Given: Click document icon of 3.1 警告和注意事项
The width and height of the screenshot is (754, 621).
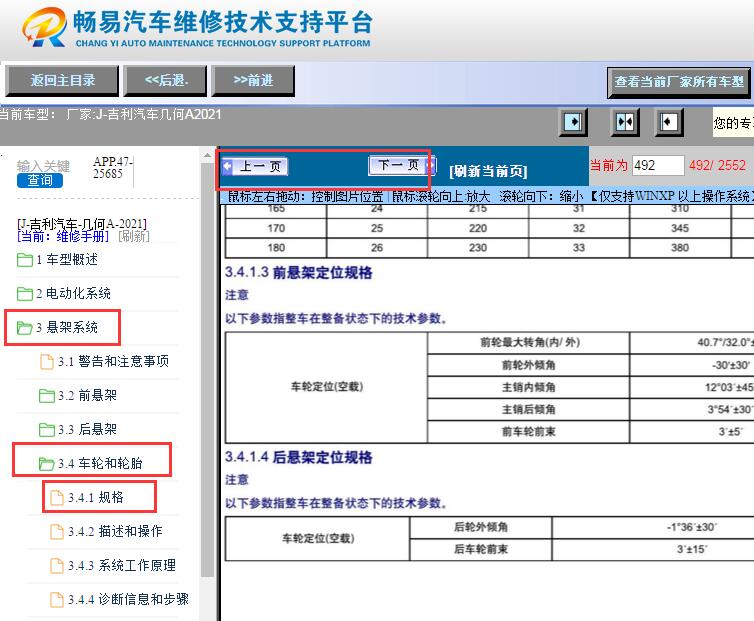Looking at the screenshot, I should [47, 361].
